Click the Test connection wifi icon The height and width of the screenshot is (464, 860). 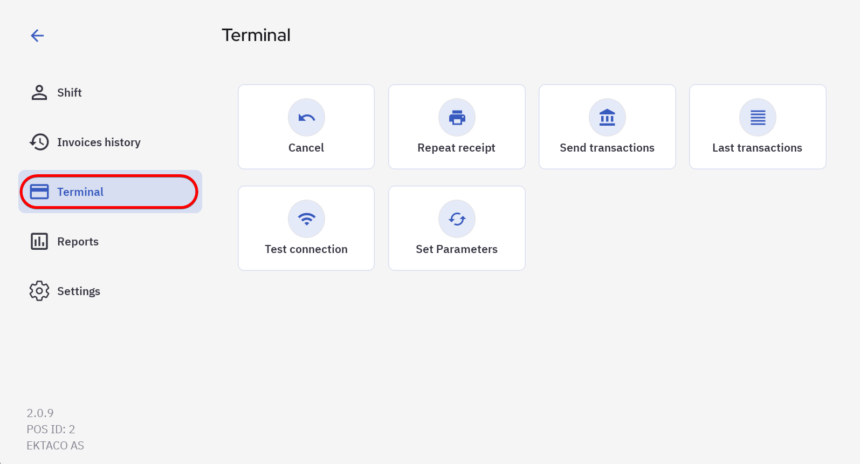[x=306, y=219]
